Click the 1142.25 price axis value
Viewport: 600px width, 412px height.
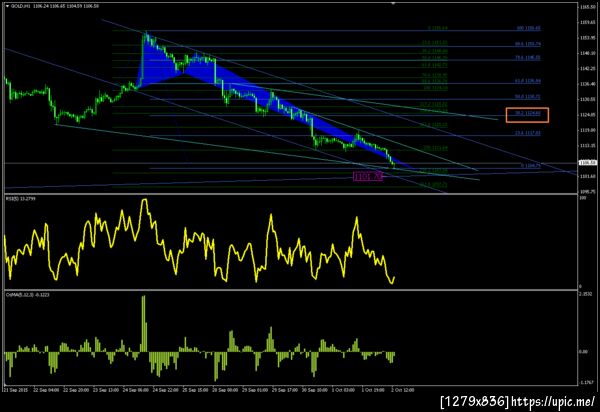(587, 68)
